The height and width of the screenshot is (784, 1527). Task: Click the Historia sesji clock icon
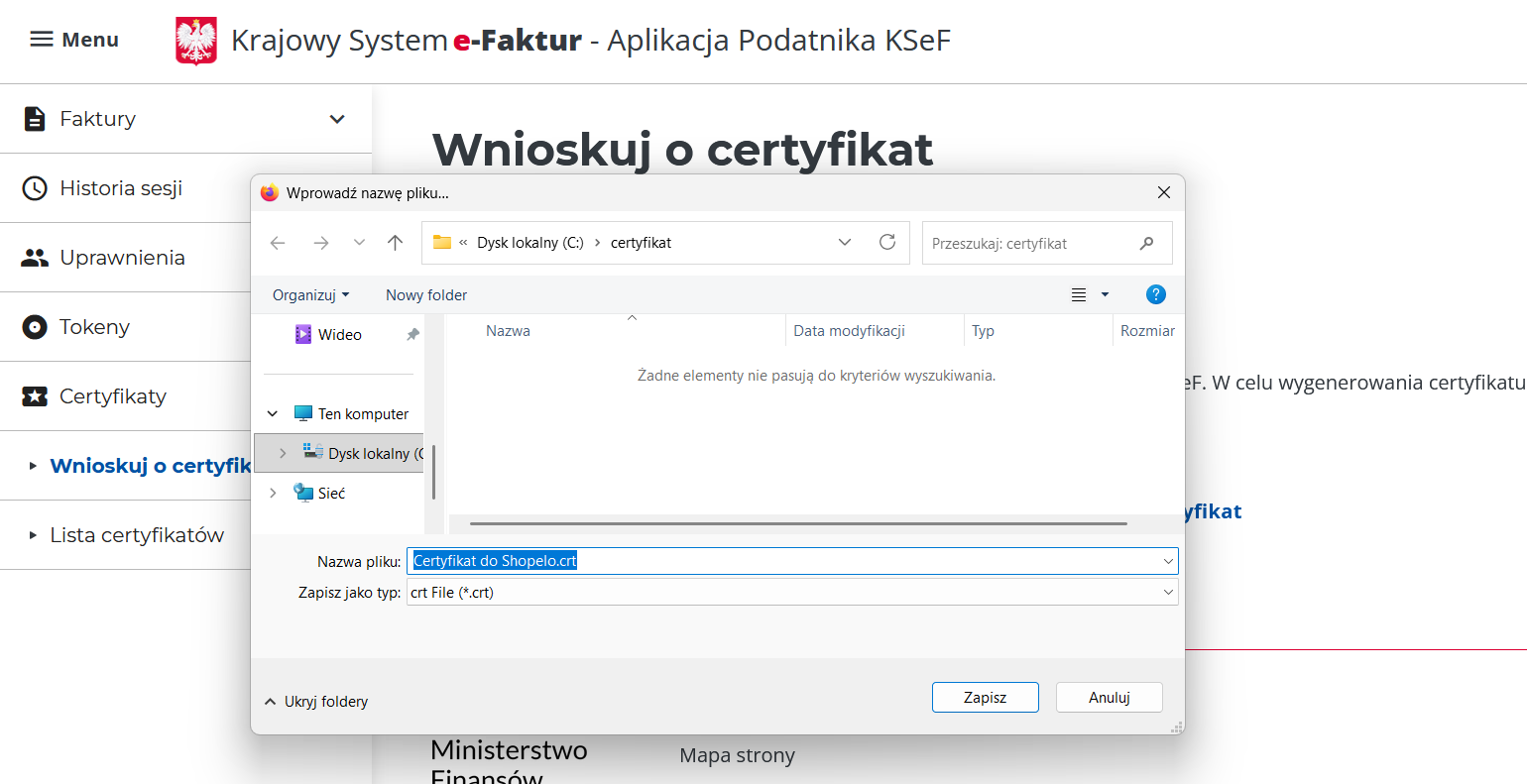click(35, 188)
